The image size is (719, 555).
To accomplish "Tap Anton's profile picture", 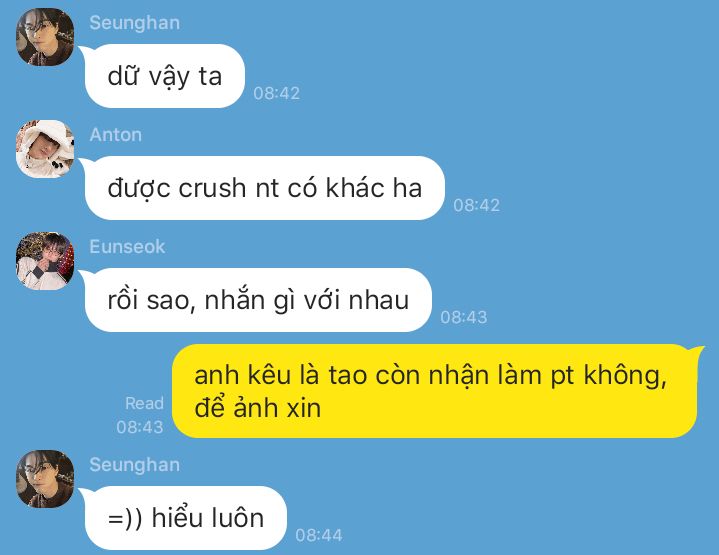I will [x=45, y=149].
